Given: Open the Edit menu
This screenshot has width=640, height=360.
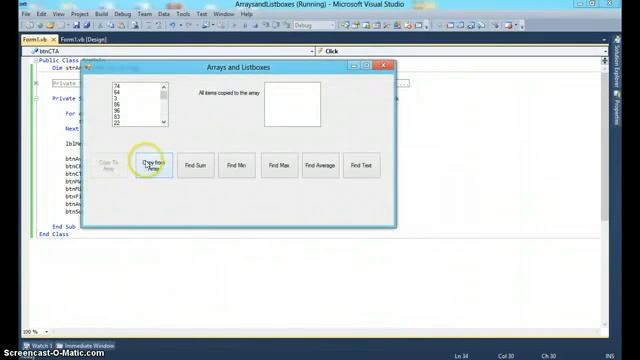Looking at the screenshot, I should coord(41,14).
